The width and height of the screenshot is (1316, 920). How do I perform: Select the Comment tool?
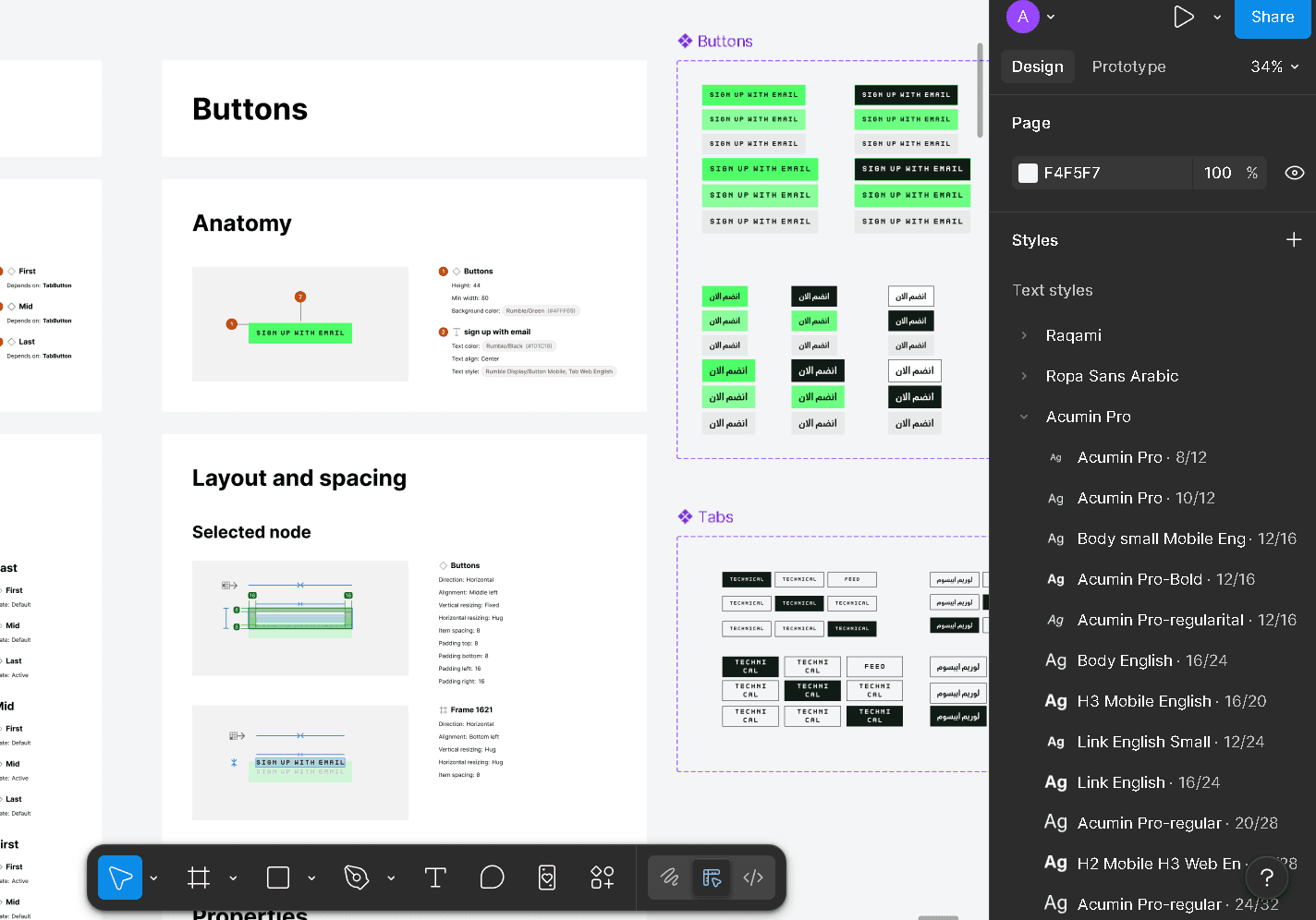[493, 878]
